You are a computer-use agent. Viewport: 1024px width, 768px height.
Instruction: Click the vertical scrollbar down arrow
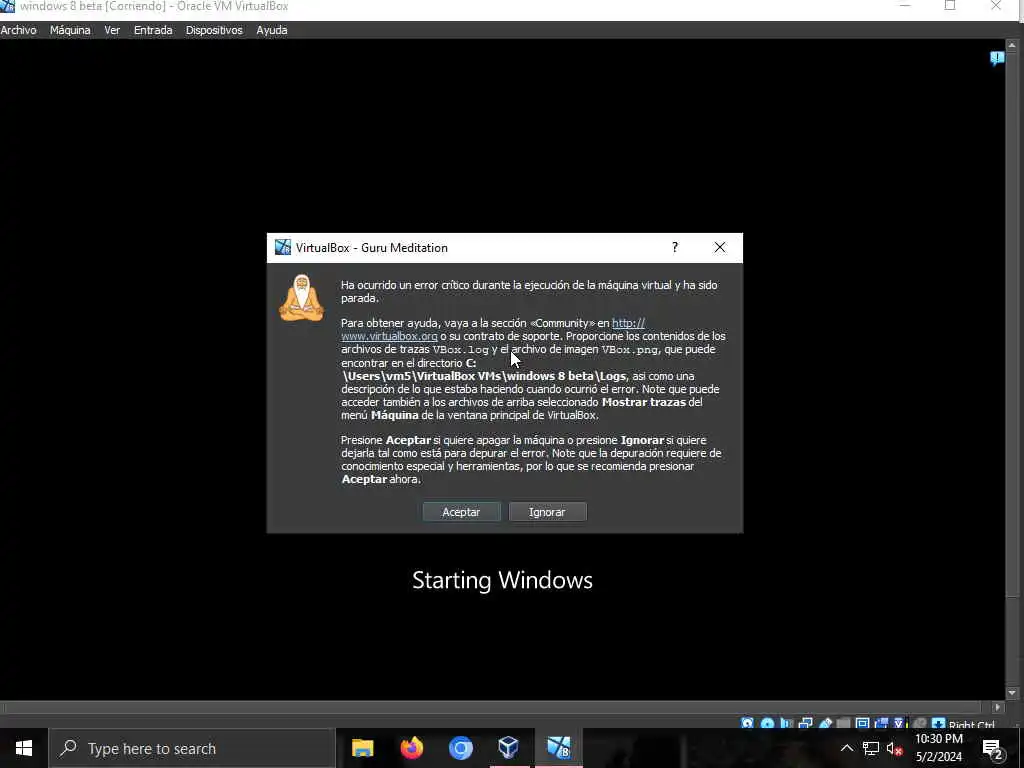pyautogui.click(x=1012, y=693)
